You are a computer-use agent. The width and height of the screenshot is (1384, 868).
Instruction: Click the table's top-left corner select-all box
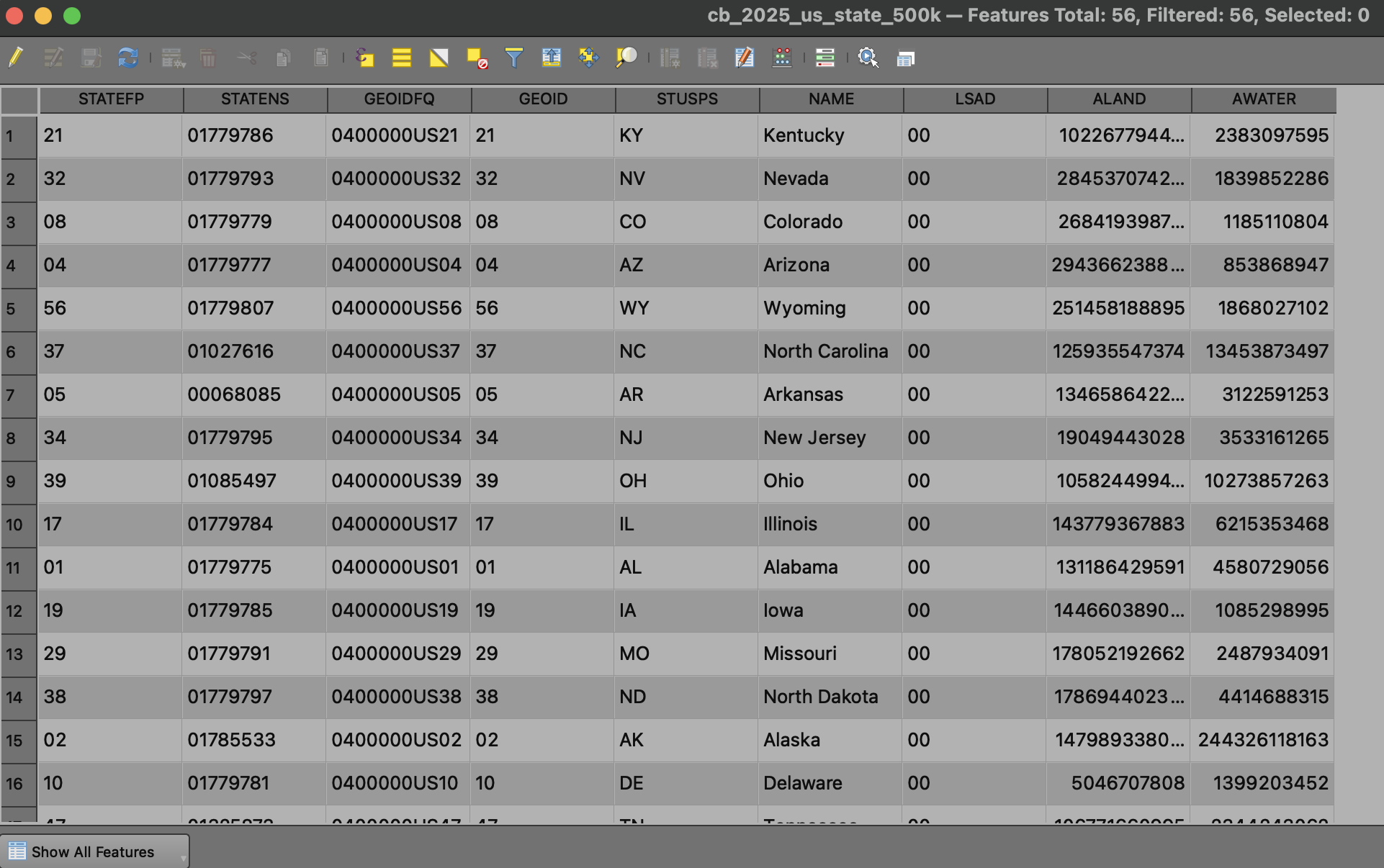(x=19, y=100)
